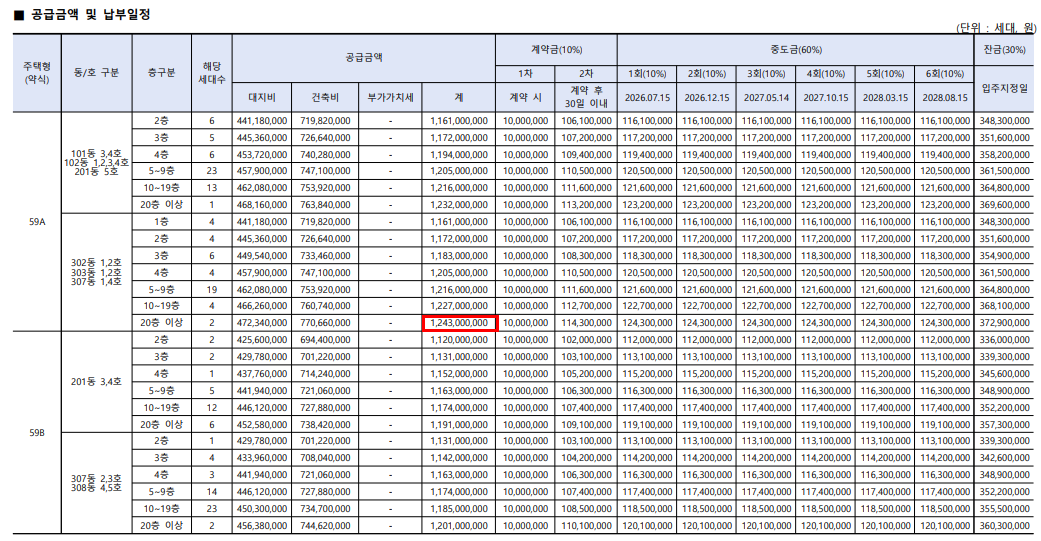The image size is (1041, 541).
Task: Select the '해당 세대수' column header
Action: tap(212, 73)
